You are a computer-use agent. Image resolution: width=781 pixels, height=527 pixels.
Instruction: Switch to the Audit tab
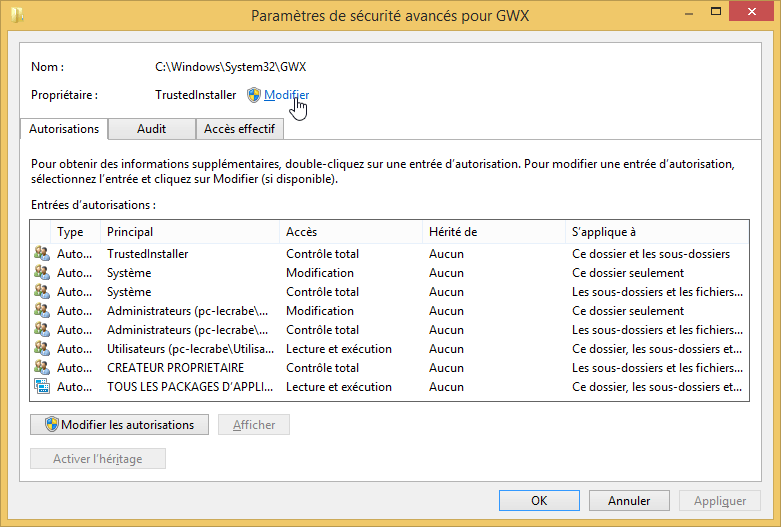tap(151, 129)
